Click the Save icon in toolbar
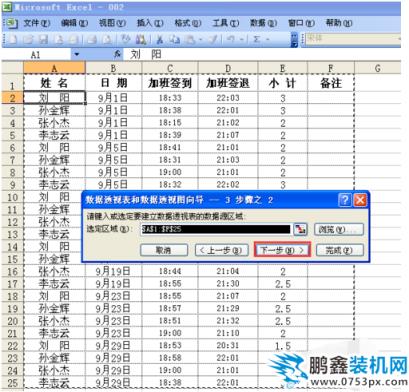The image size is (409, 392). (44, 39)
